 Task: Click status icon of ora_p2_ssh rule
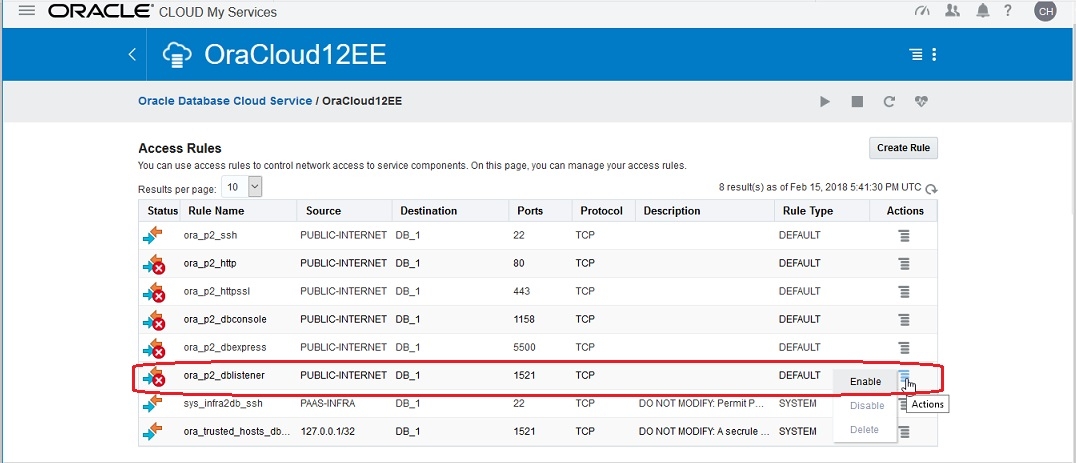[x=152, y=235]
